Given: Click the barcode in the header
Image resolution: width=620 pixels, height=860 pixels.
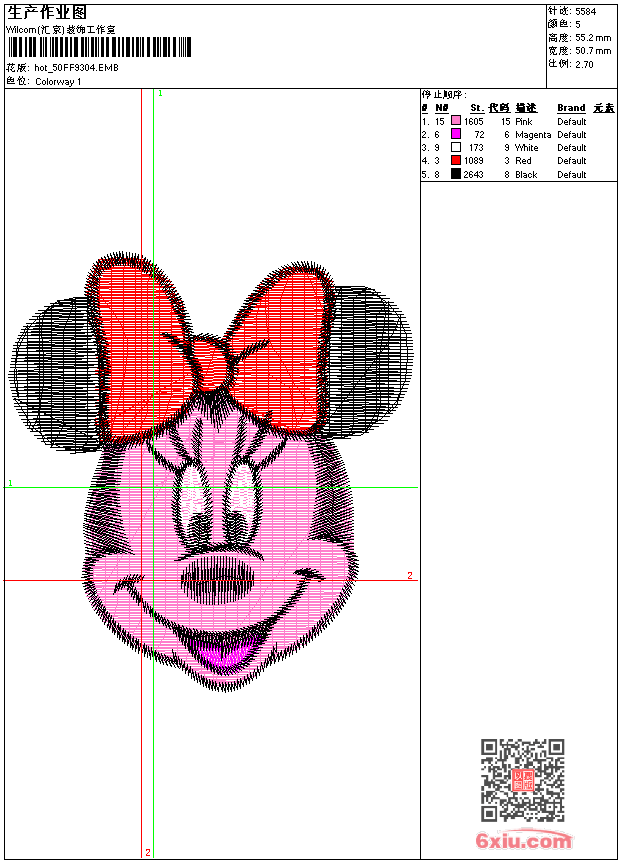Looking at the screenshot, I should (99, 47).
